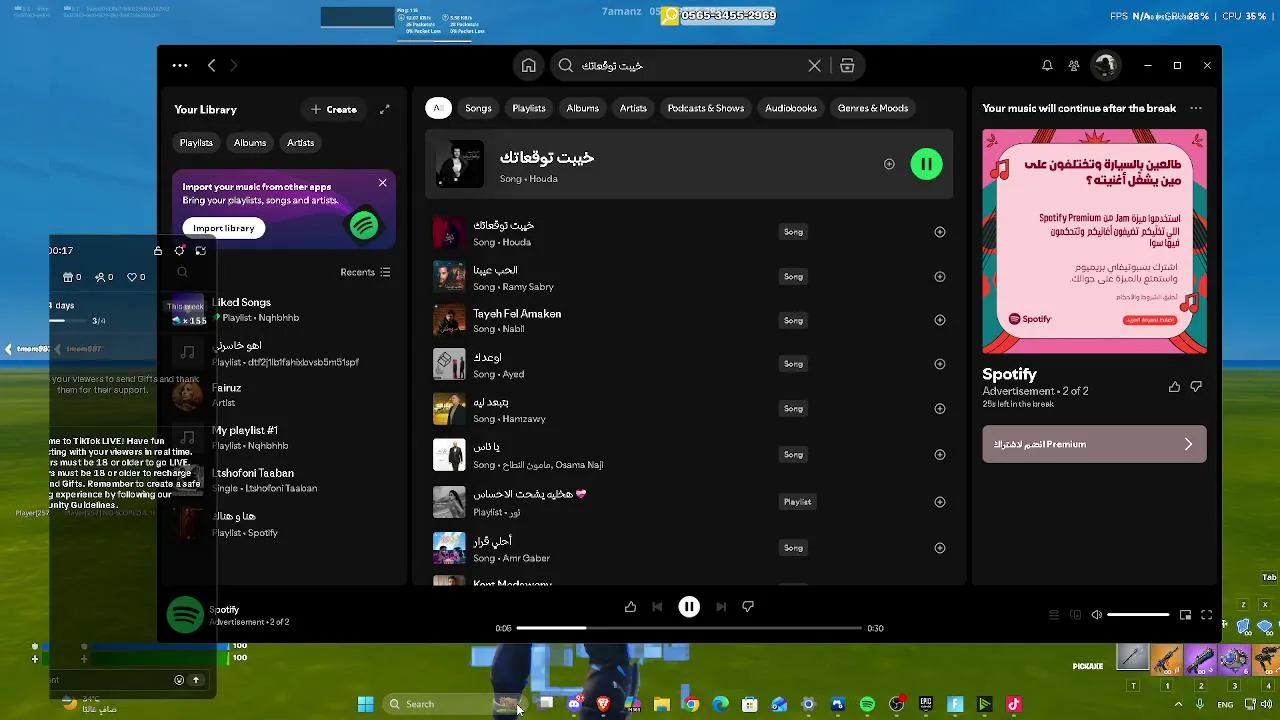The height and width of the screenshot is (720, 1280).
Task: Dislike the ad with the panel thumbs down
Action: tap(1196, 387)
